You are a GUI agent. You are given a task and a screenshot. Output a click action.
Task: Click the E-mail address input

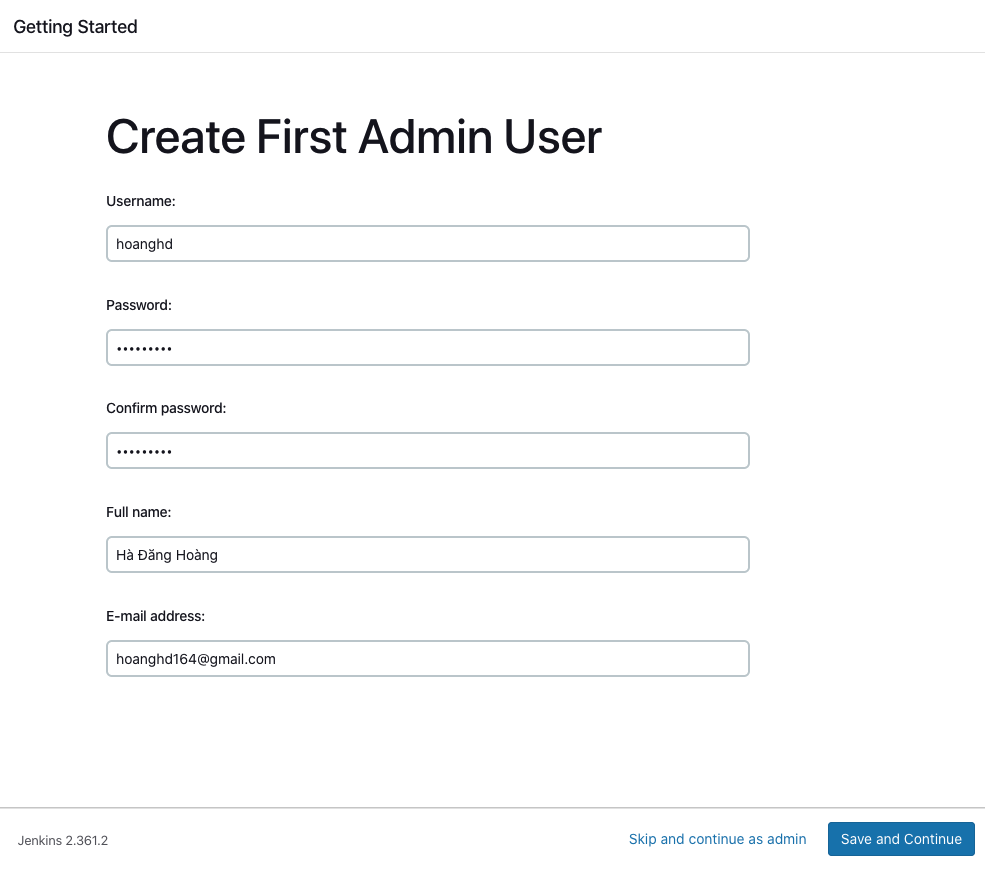click(x=428, y=659)
